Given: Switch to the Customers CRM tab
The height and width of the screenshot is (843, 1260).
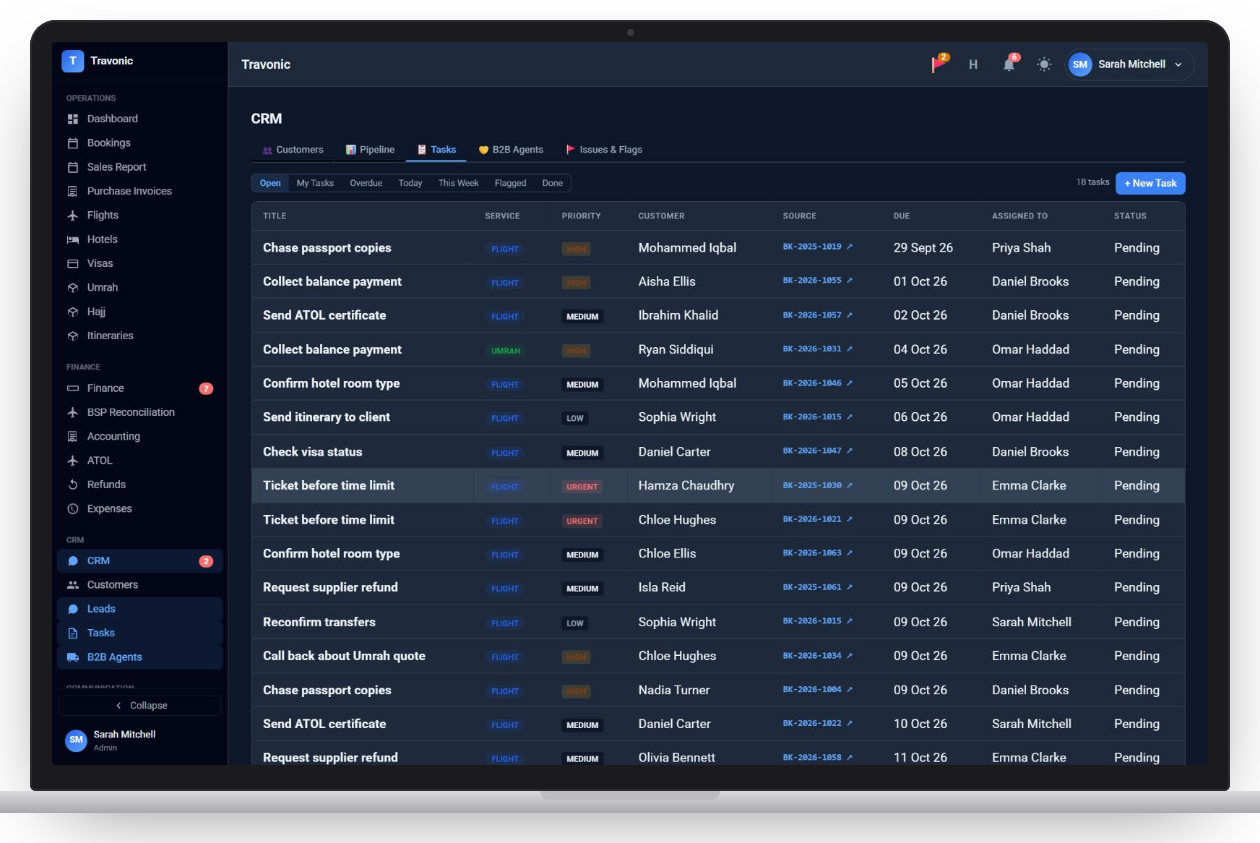Looking at the screenshot, I should click(293, 150).
